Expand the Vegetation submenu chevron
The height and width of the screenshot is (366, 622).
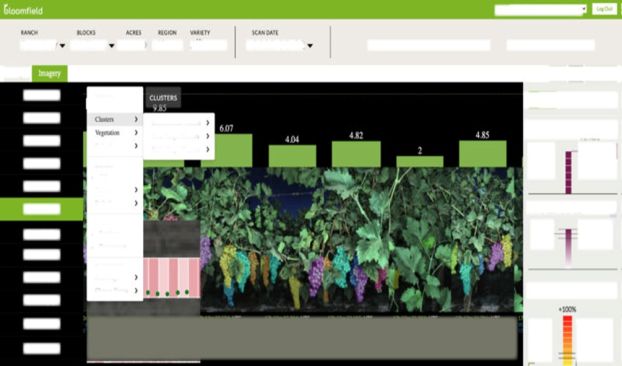(x=136, y=132)
